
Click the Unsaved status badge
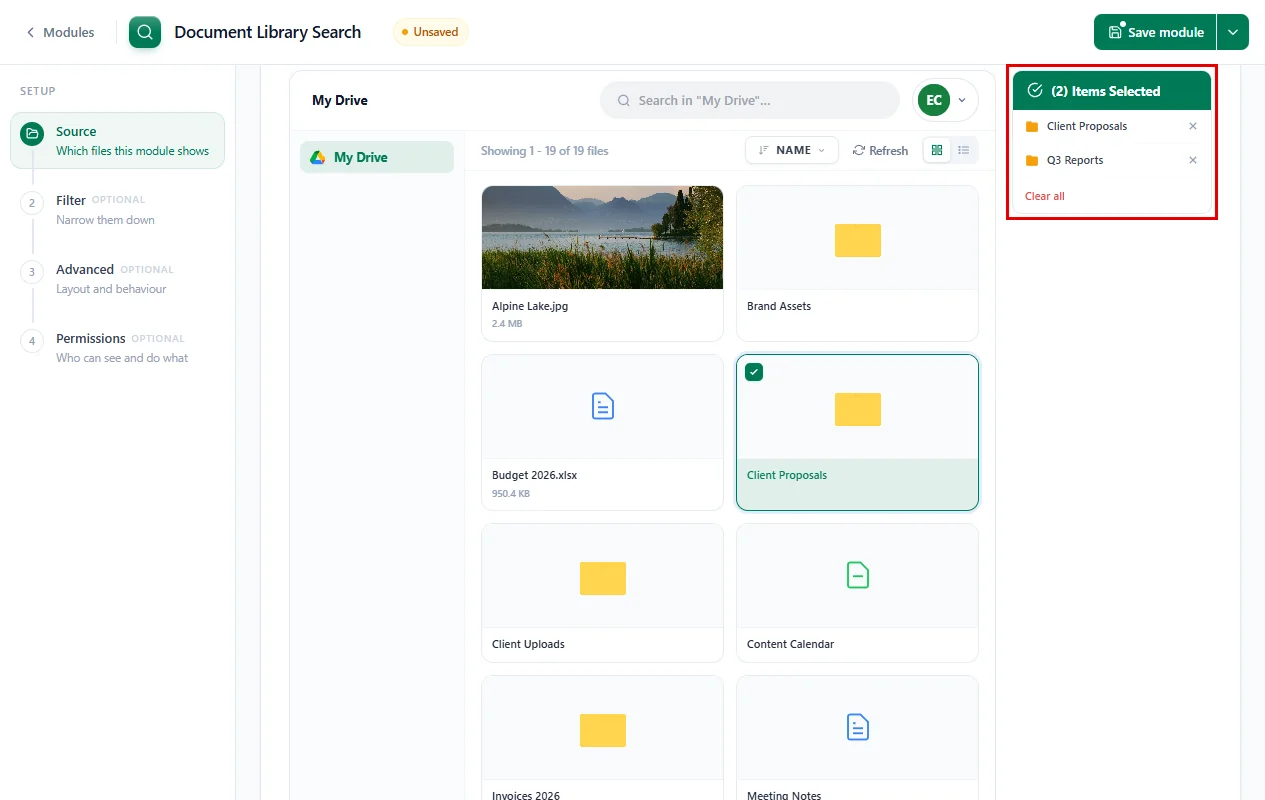(430, 32)
